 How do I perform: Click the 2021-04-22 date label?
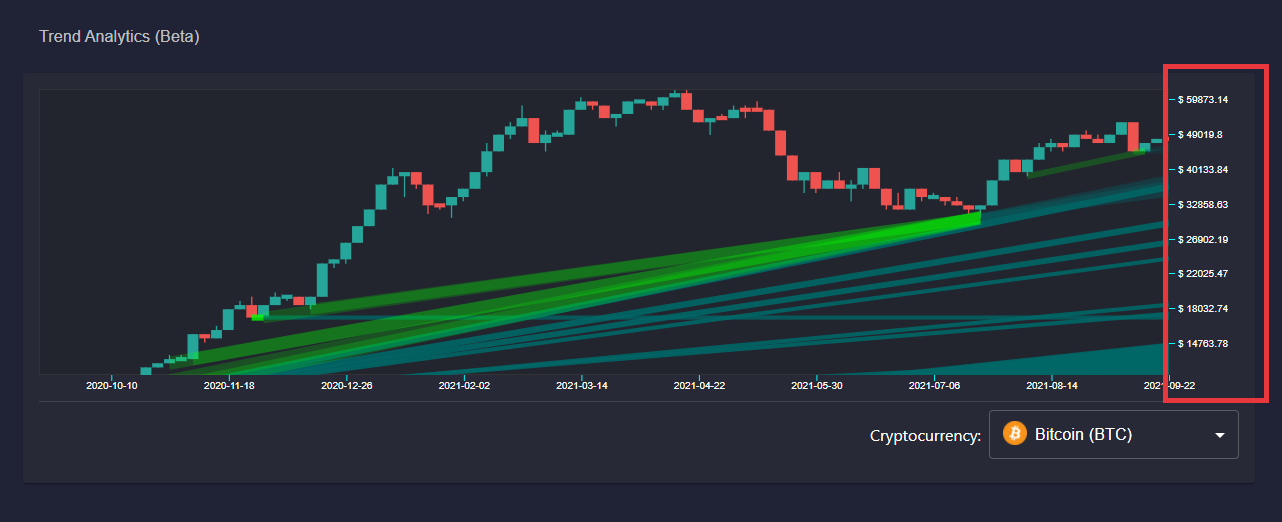(x=699, y=384)
